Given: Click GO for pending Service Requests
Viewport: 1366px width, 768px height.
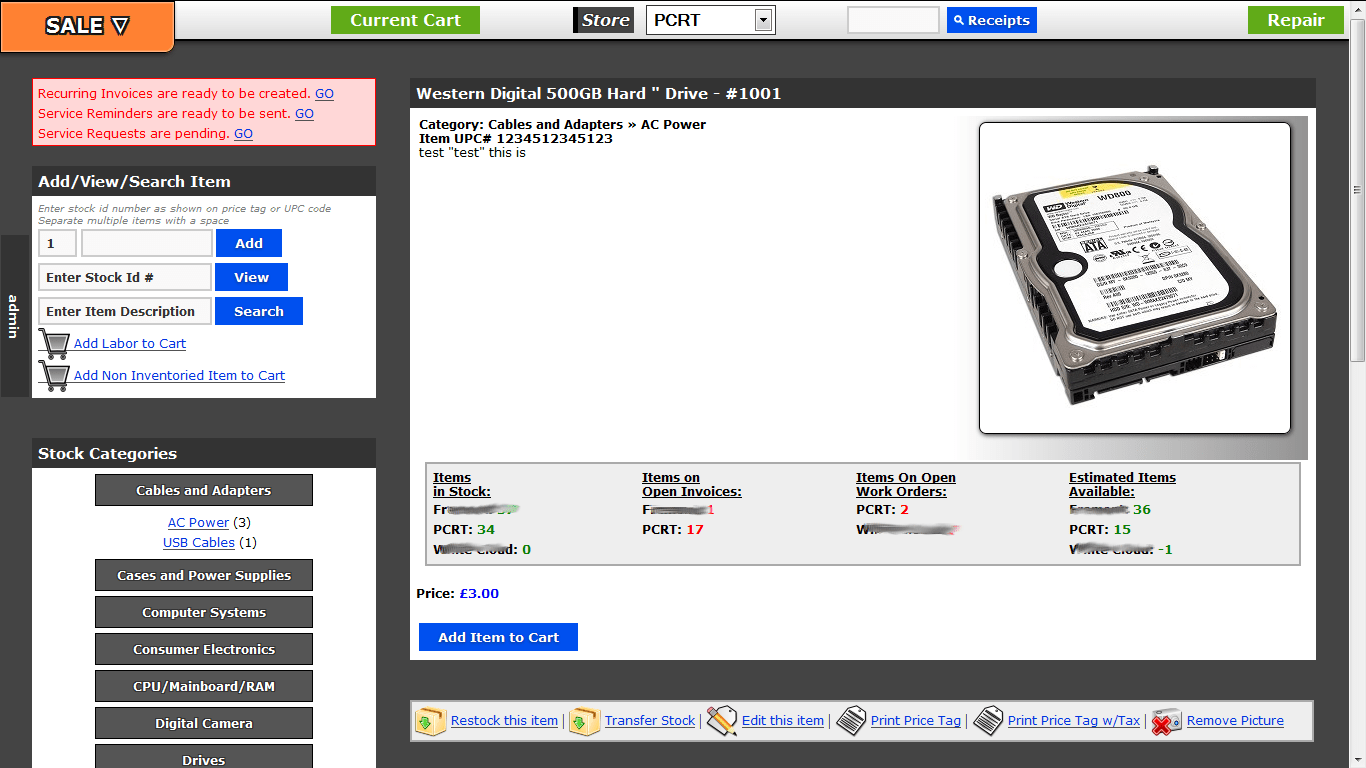Looking at the screenshot, I should (x=243, y=134).
